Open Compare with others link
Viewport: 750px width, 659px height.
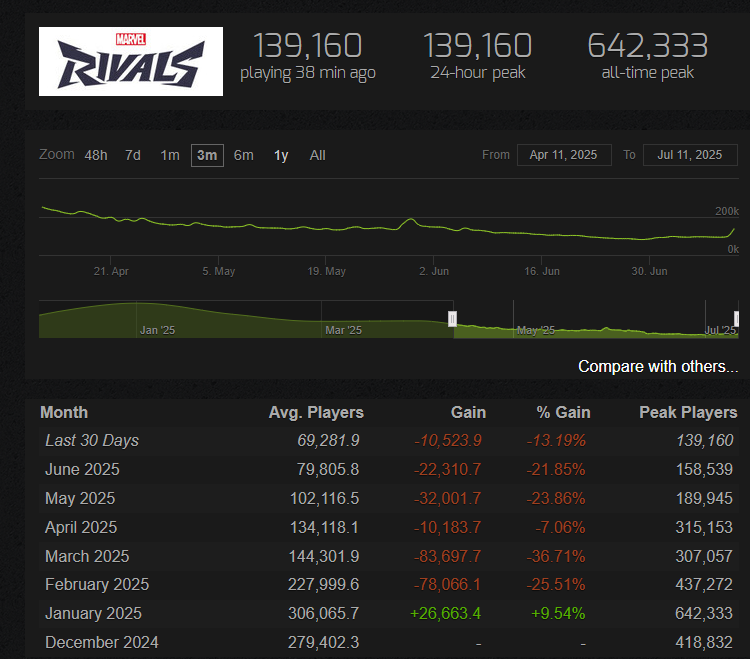[x=658, y=366]
